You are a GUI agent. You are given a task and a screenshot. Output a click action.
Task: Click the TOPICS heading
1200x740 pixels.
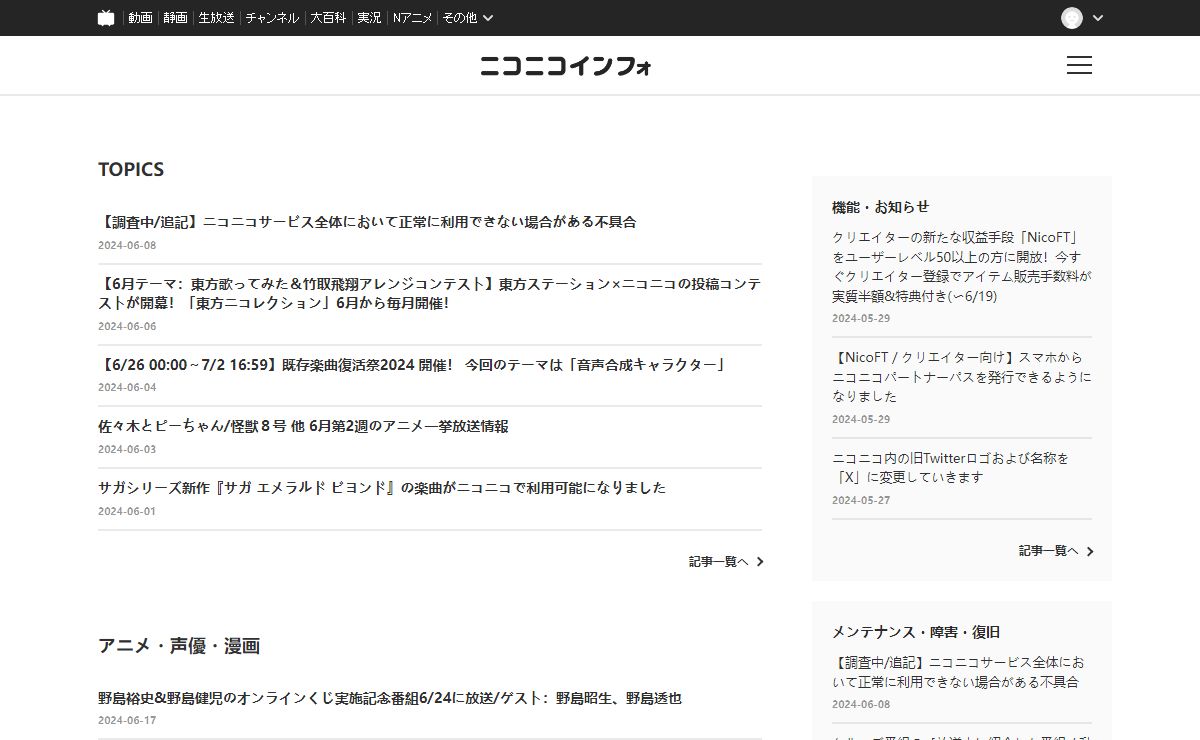[x=131, y=169]
